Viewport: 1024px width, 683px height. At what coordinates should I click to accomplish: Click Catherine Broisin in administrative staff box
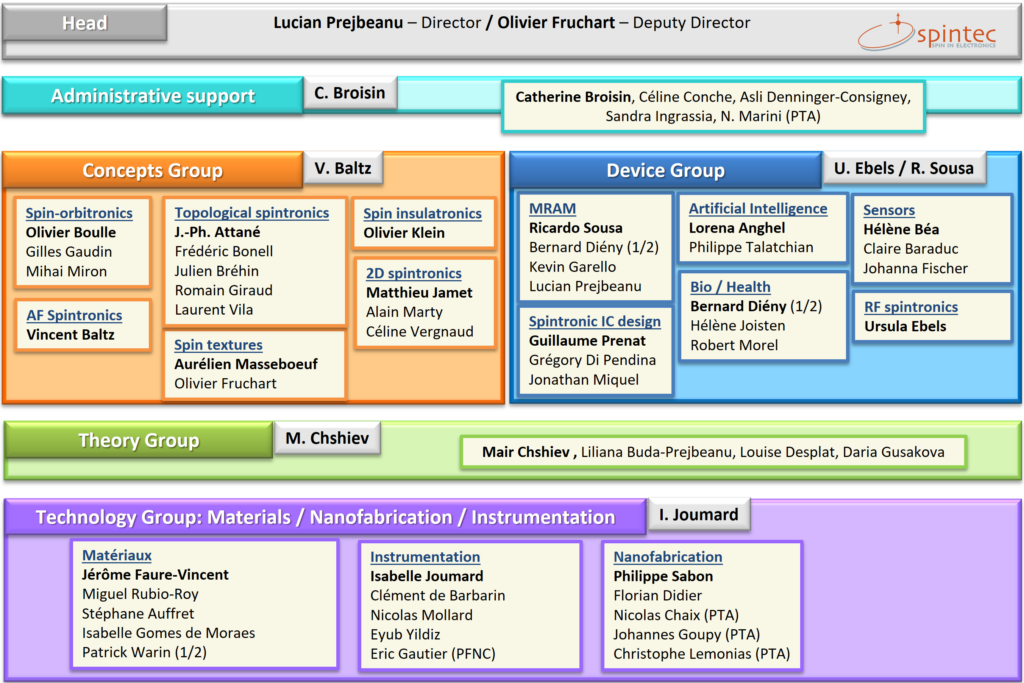(573, 97)
